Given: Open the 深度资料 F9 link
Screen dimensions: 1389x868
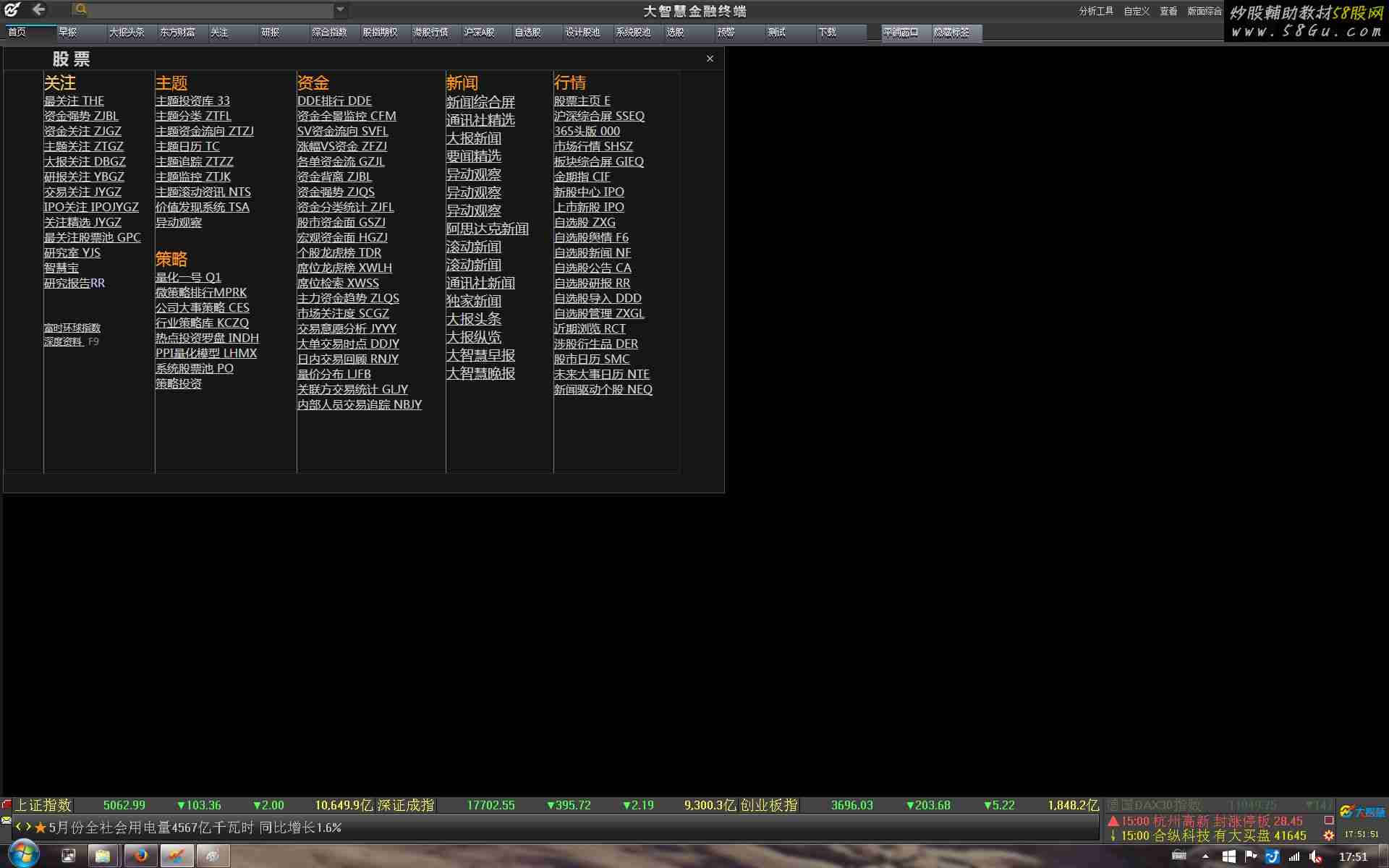Looking at the screenshot, I should tap(72, 341).
